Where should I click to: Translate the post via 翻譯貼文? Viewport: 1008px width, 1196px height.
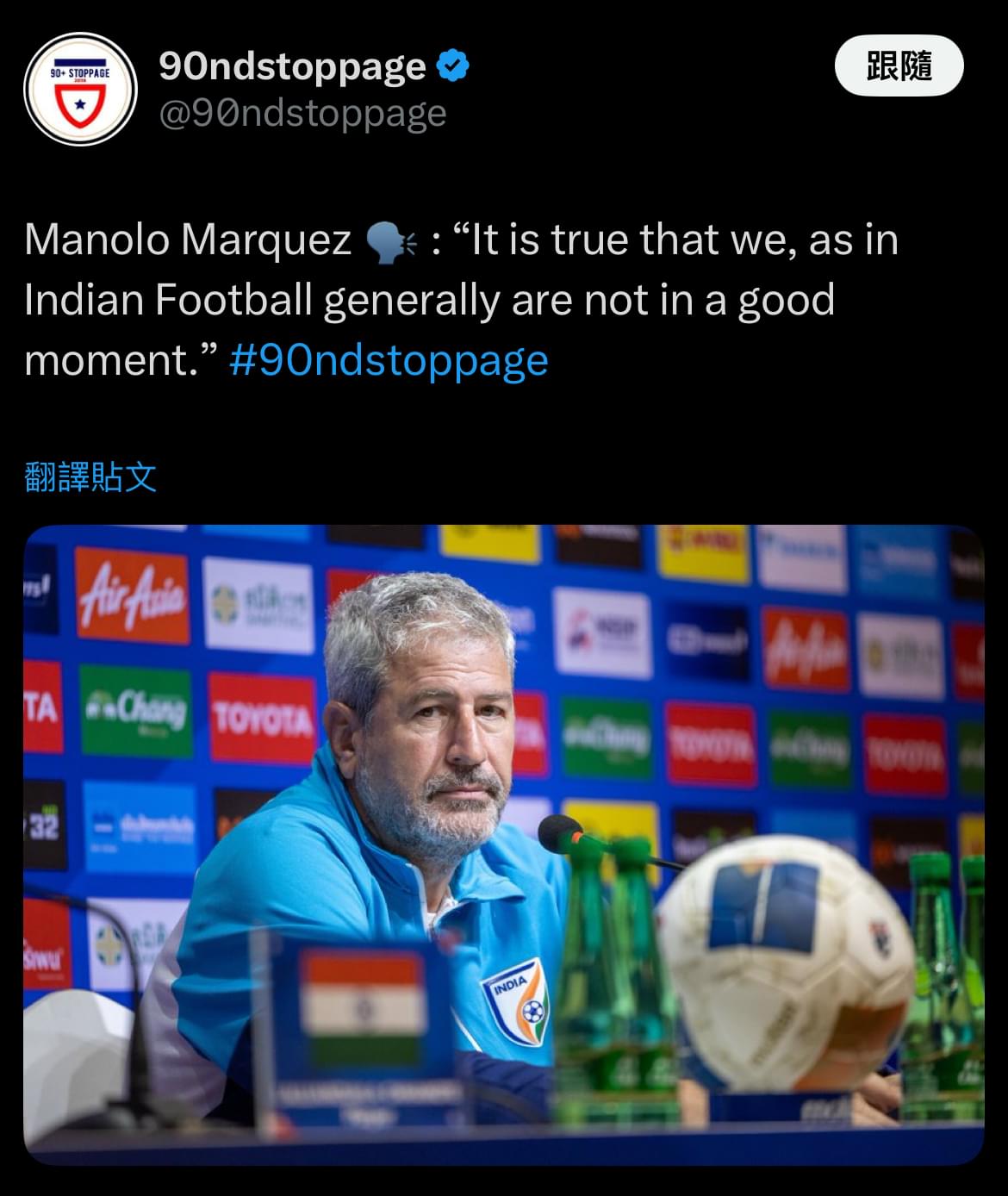90,477
